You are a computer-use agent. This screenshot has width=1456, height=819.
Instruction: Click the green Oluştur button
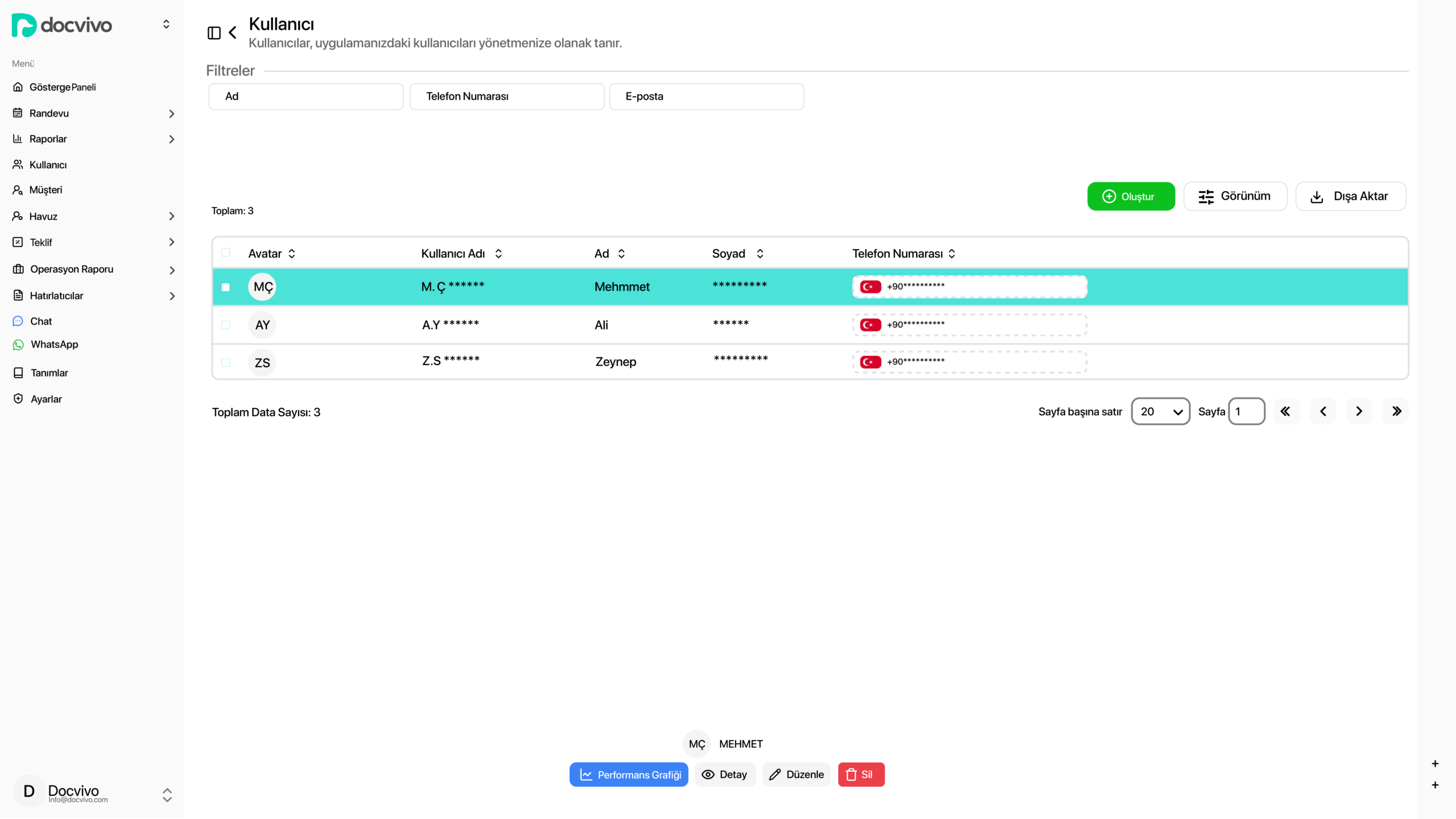click(x=1131, y=196)
